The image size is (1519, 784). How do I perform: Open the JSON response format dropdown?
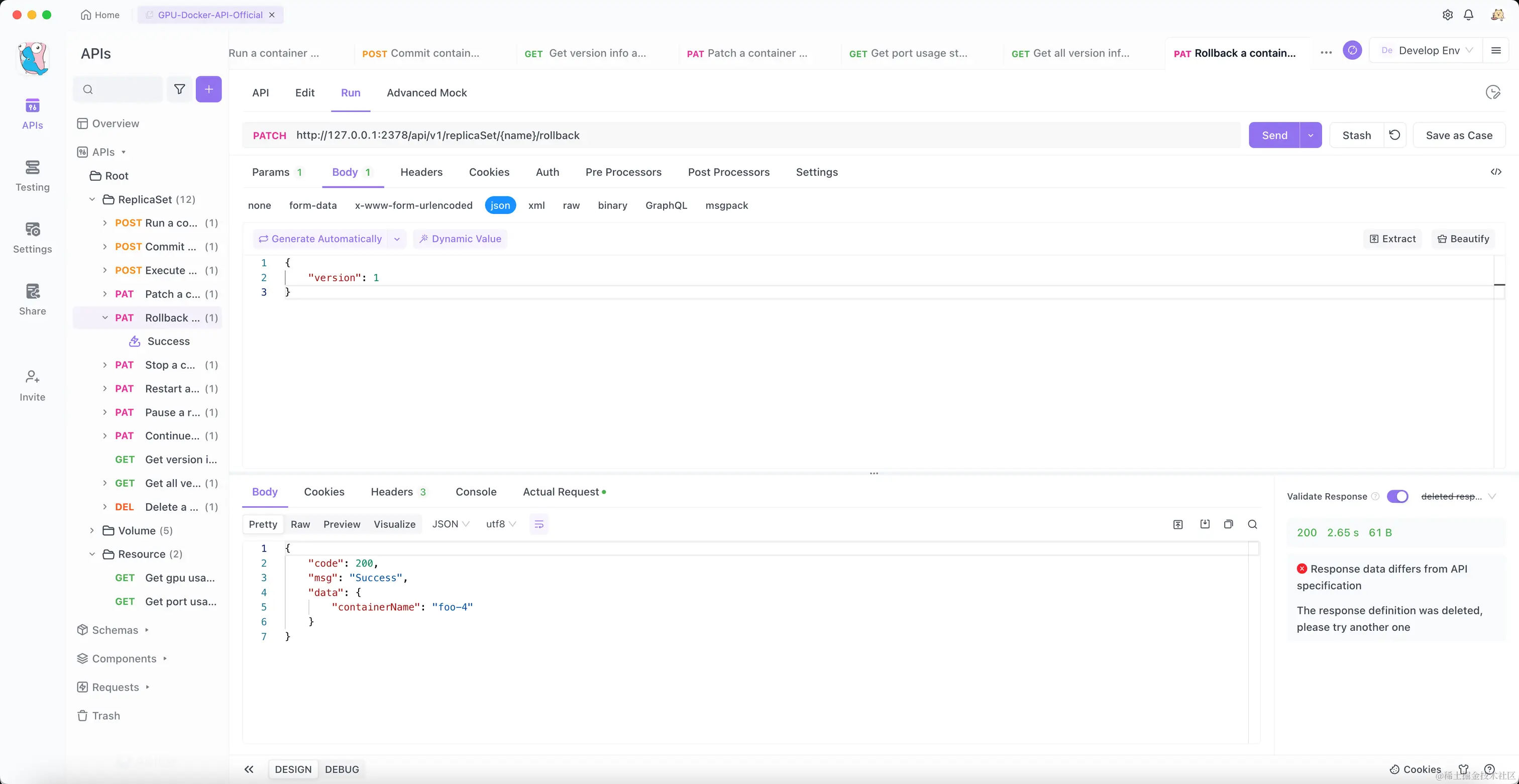tap(451, 524)
